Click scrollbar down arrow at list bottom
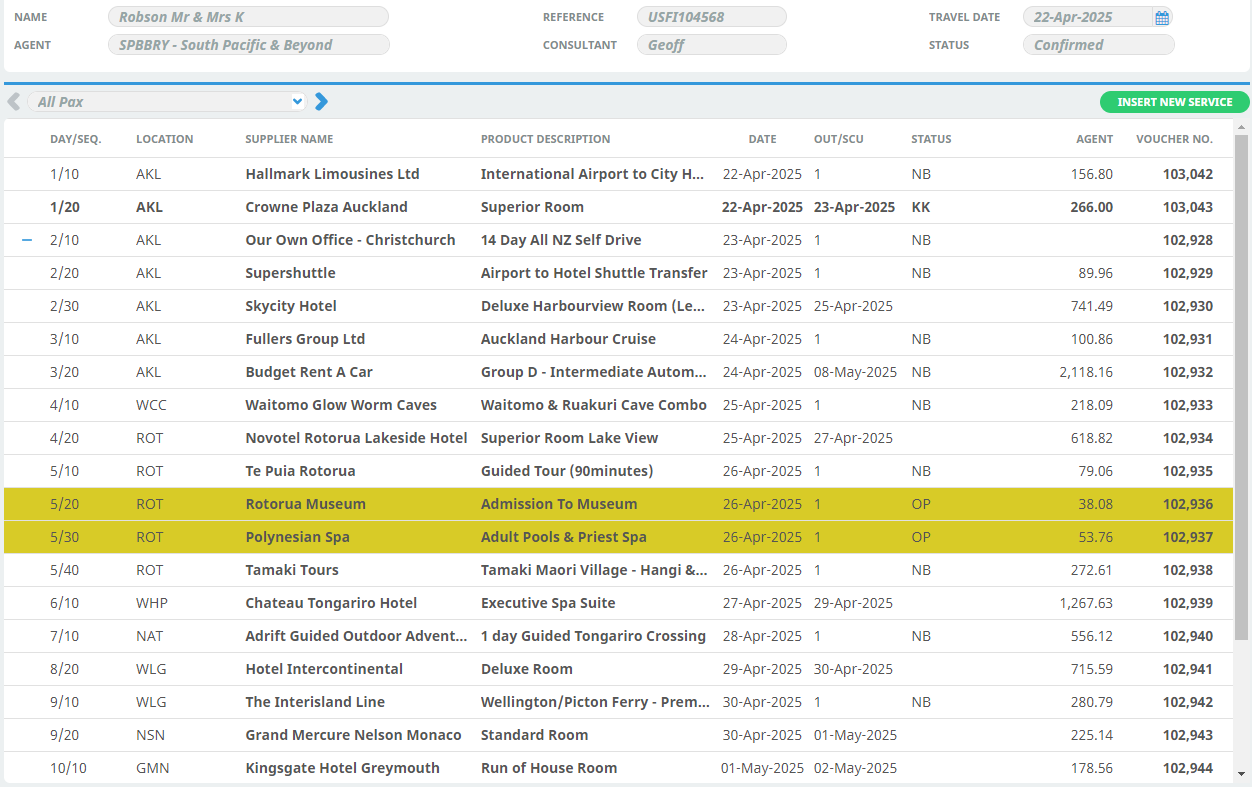The image size is (1252, 787). [x=1241, y=774]
